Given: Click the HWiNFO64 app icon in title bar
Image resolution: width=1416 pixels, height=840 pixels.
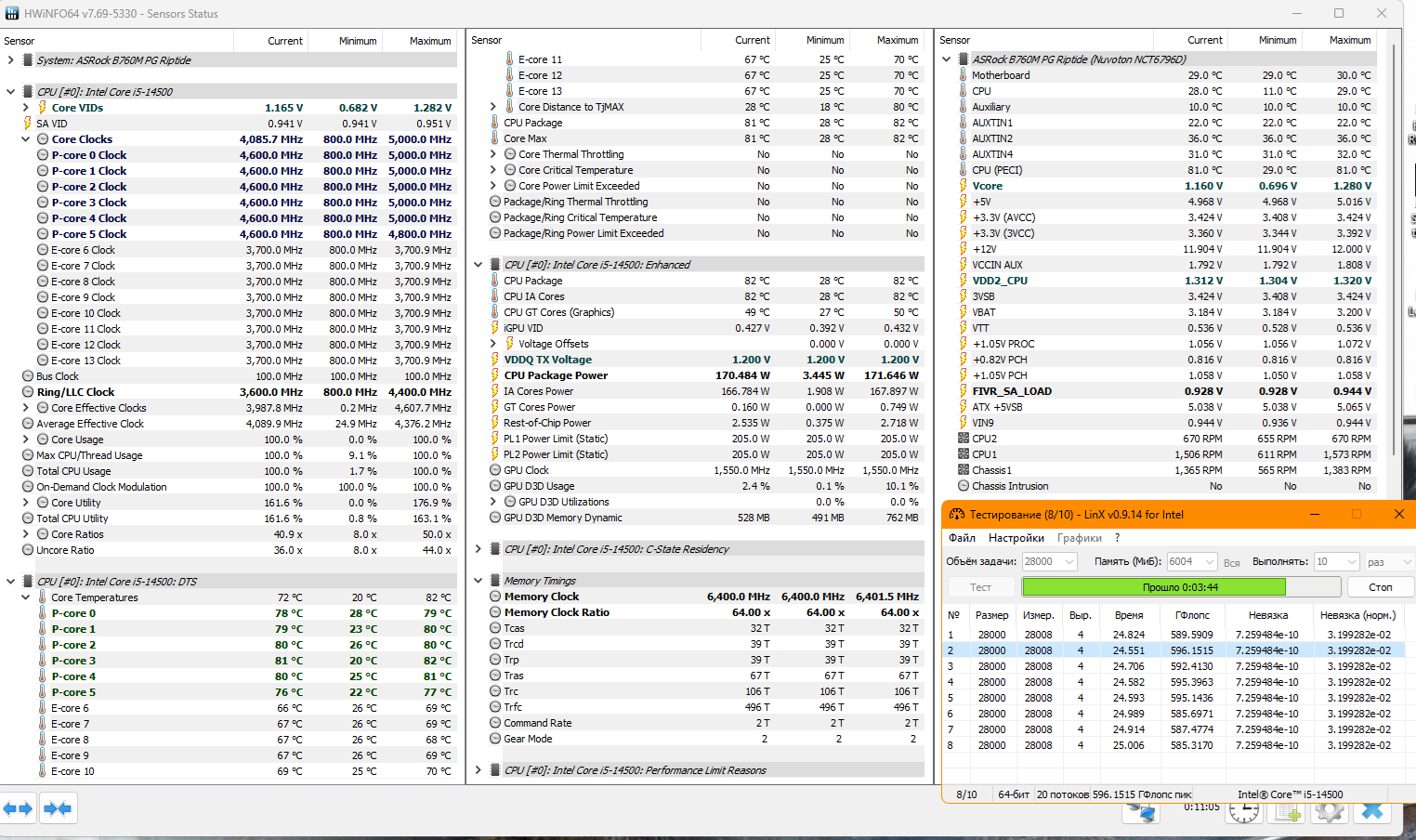Looking at the screenshot, I should (11, 13).
